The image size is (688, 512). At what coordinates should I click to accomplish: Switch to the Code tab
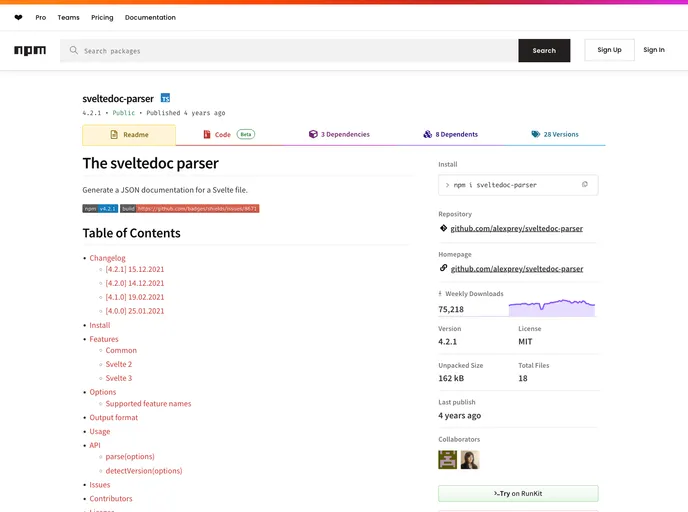pyautogui.click(x=229, y=134)
